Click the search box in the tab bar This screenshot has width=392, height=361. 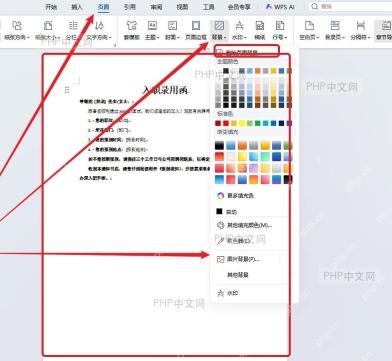350,6
